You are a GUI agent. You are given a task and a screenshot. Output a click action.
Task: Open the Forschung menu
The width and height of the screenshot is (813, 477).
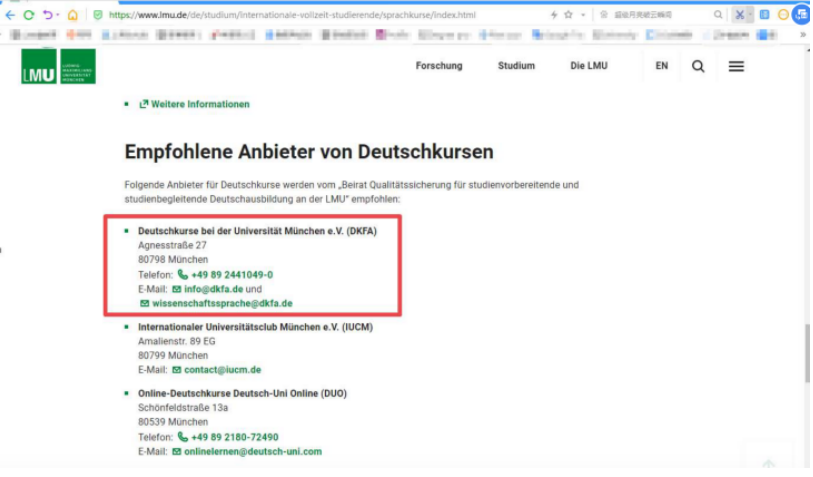[x=440, y=66]
